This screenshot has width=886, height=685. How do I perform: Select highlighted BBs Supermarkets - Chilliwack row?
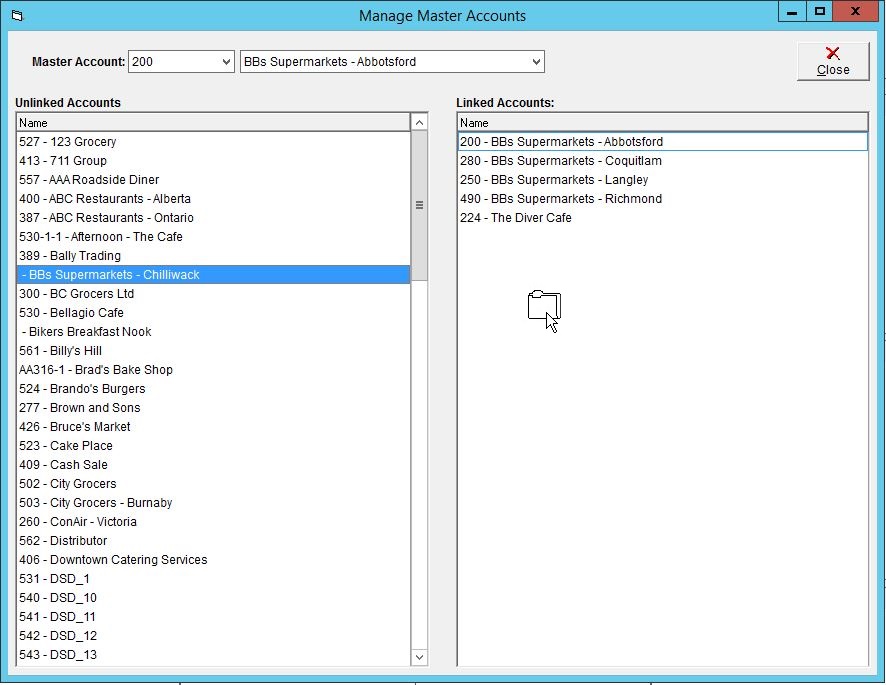pos(213,275)
